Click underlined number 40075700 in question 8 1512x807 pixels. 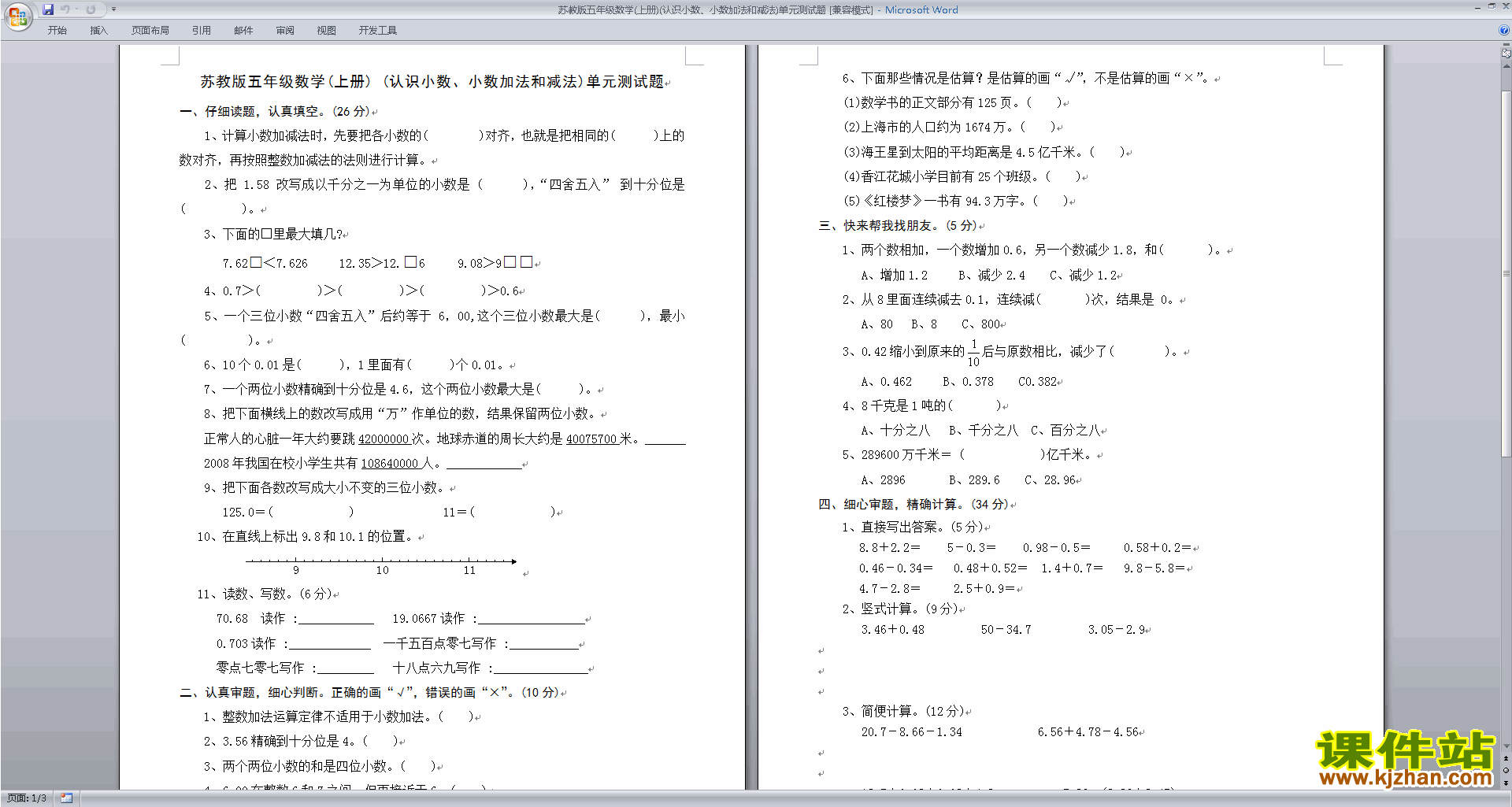pos(591,439)
